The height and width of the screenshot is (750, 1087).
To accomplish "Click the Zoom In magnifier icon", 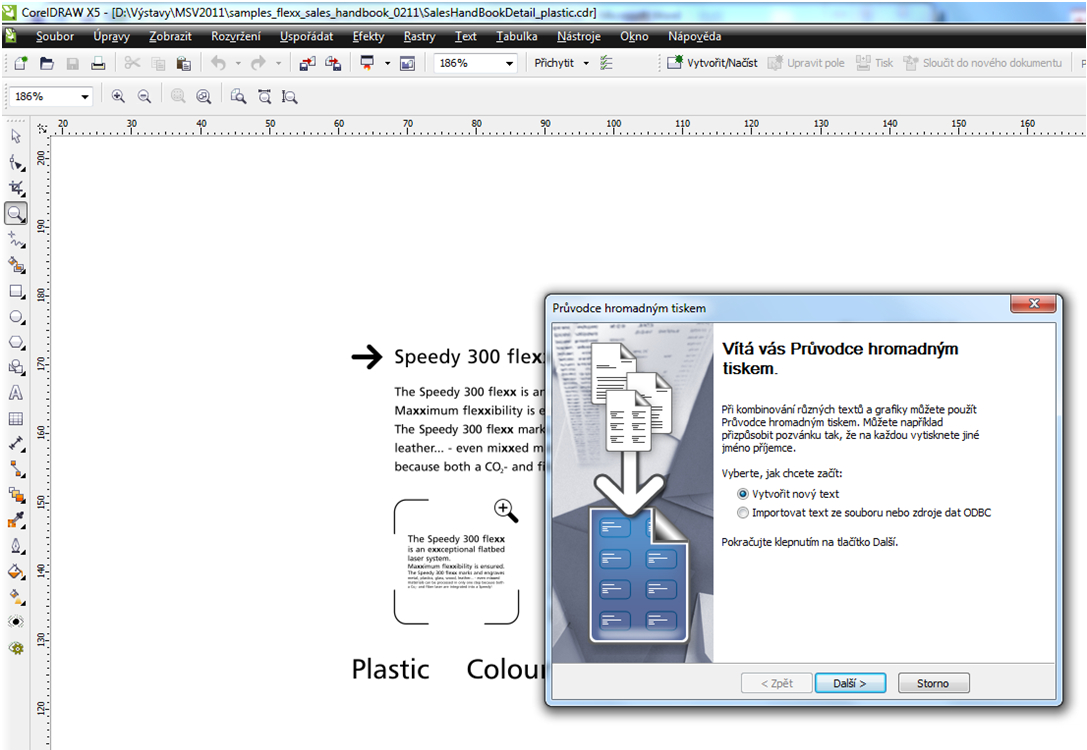I will (118, 97).
